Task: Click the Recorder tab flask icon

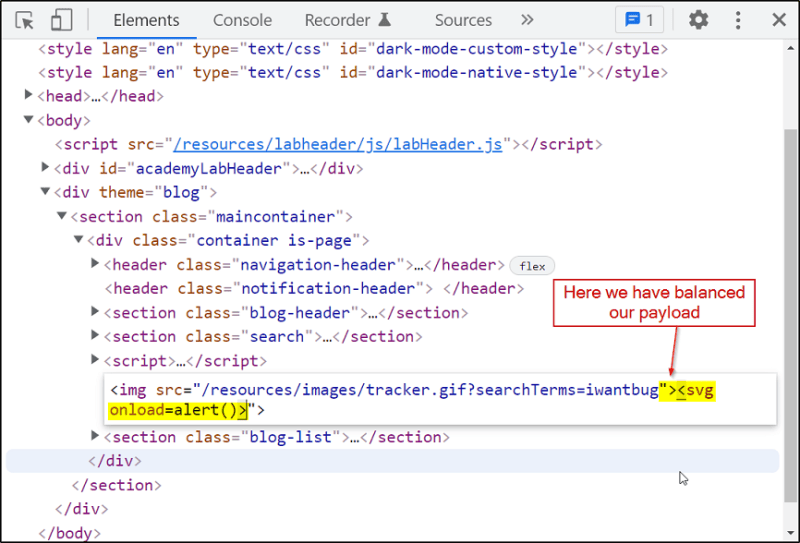Action: point(385,20)
